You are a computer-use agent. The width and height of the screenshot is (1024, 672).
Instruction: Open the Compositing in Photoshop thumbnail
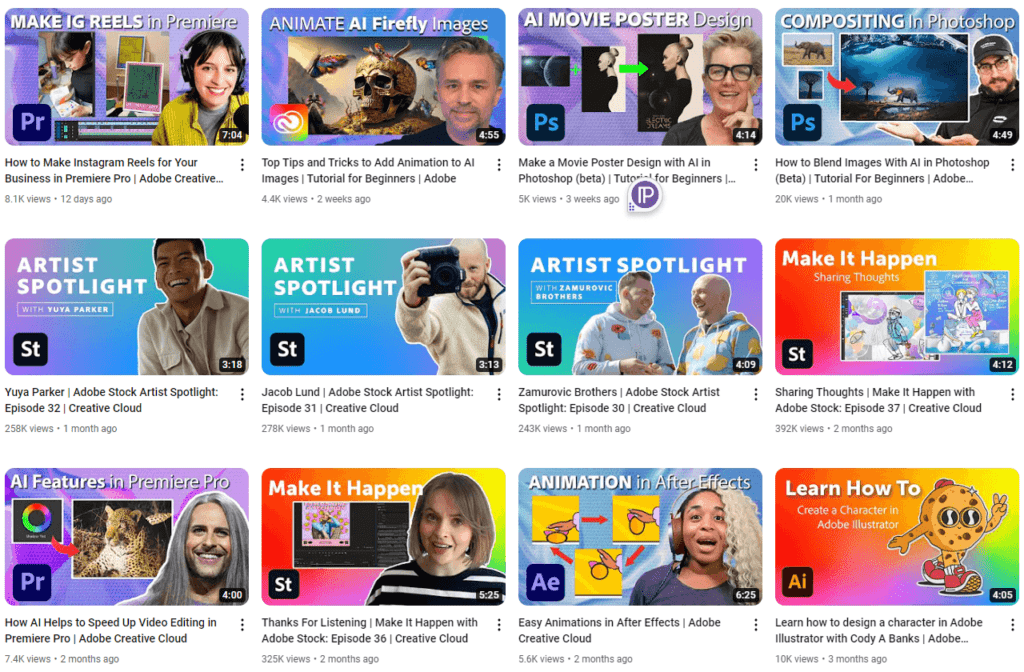[897, 76]
